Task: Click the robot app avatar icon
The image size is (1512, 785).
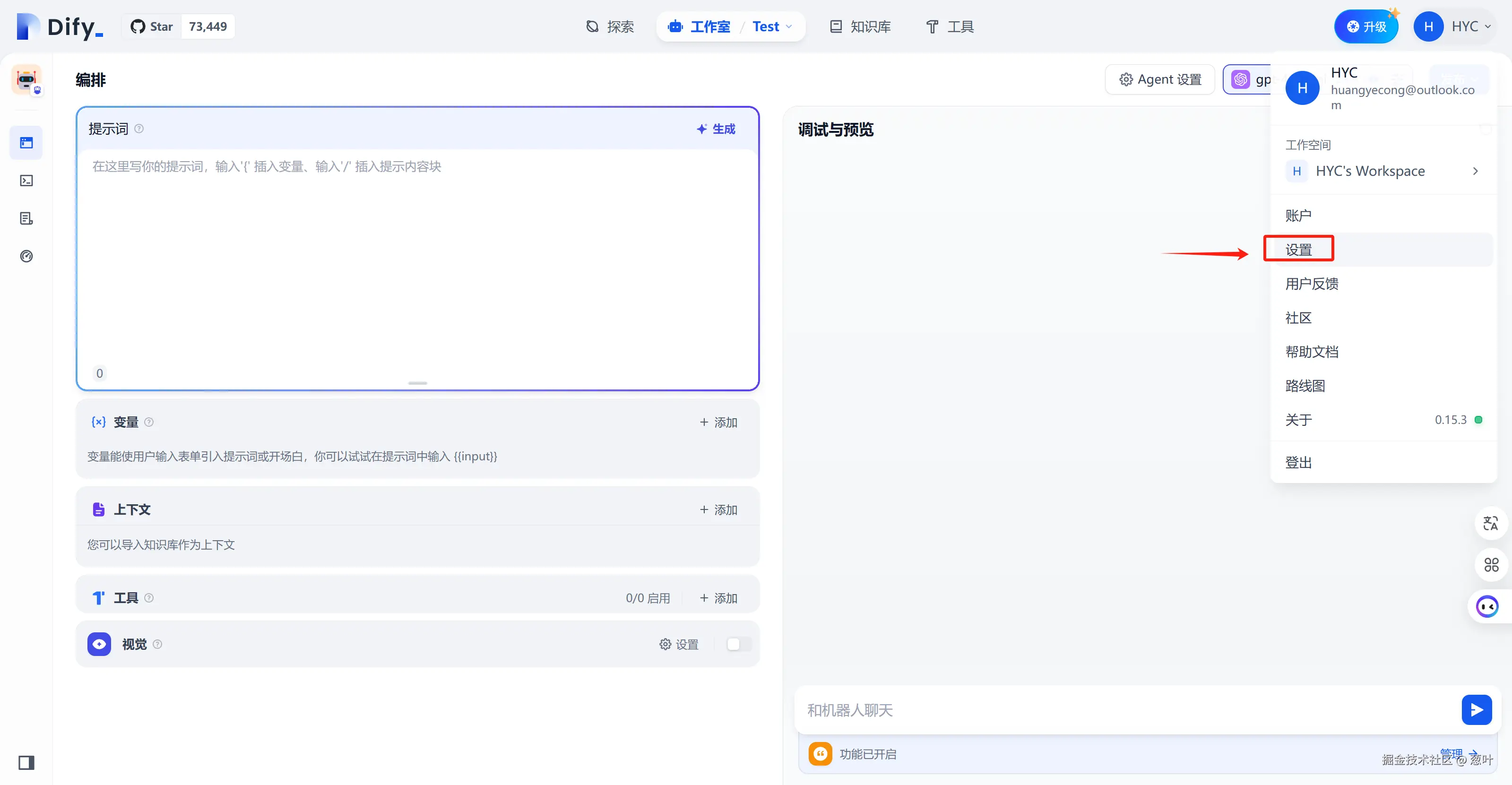Action: 26,80
